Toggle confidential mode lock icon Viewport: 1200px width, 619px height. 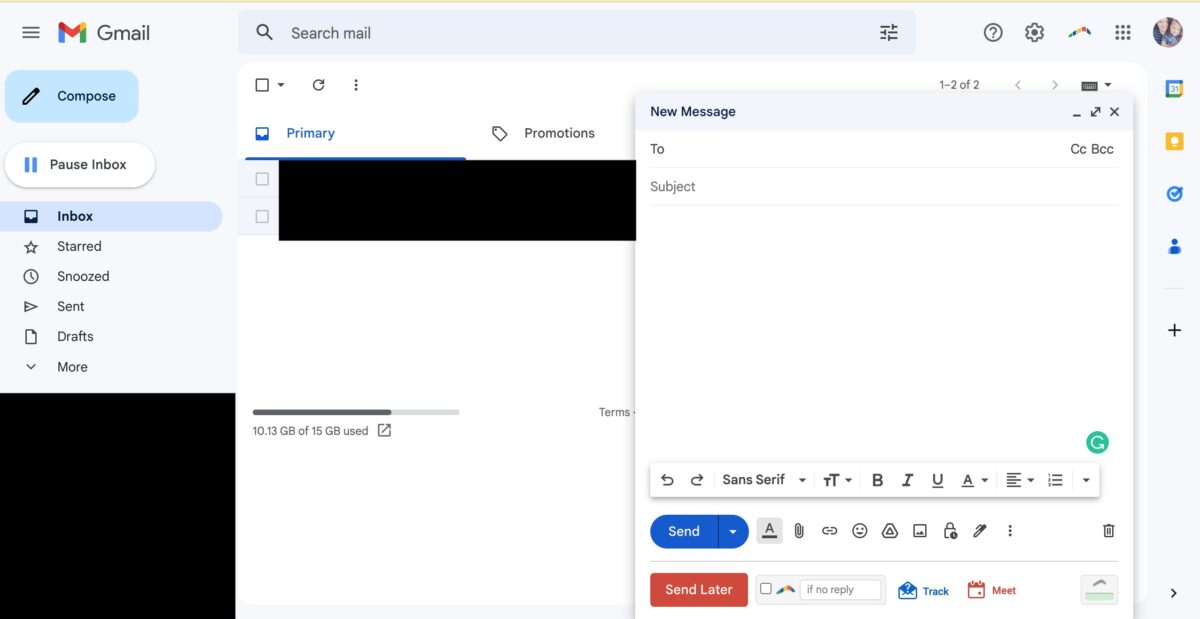950,531
